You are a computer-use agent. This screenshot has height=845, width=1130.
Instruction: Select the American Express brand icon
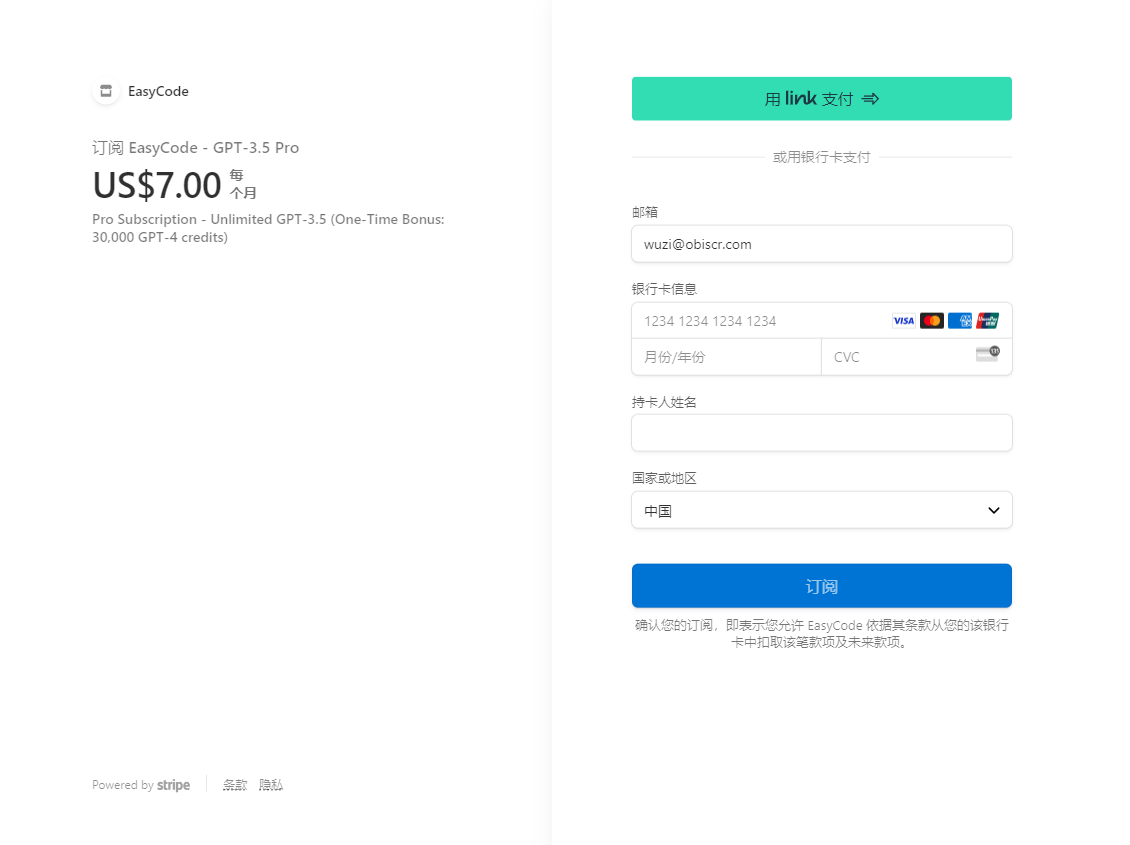(x=960, y=320)
